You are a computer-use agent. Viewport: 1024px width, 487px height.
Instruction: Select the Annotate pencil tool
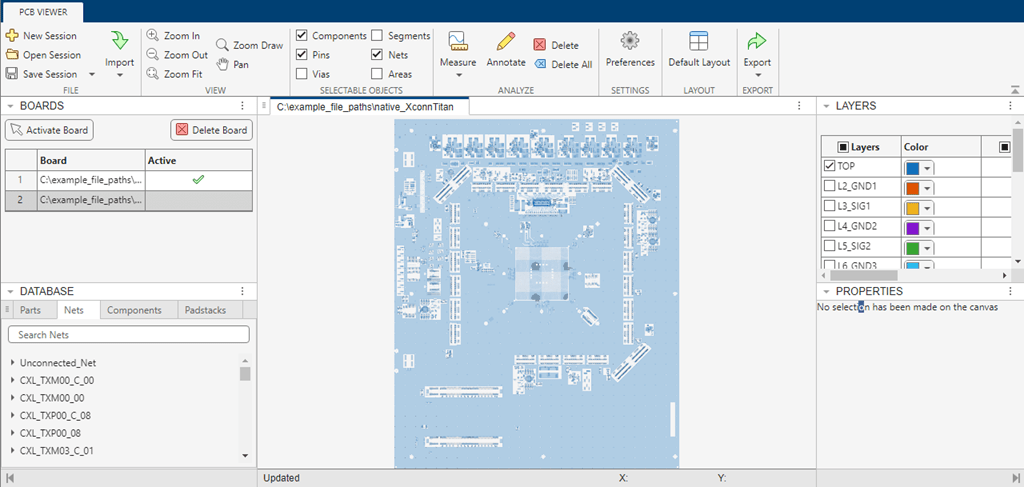point(506,42)
